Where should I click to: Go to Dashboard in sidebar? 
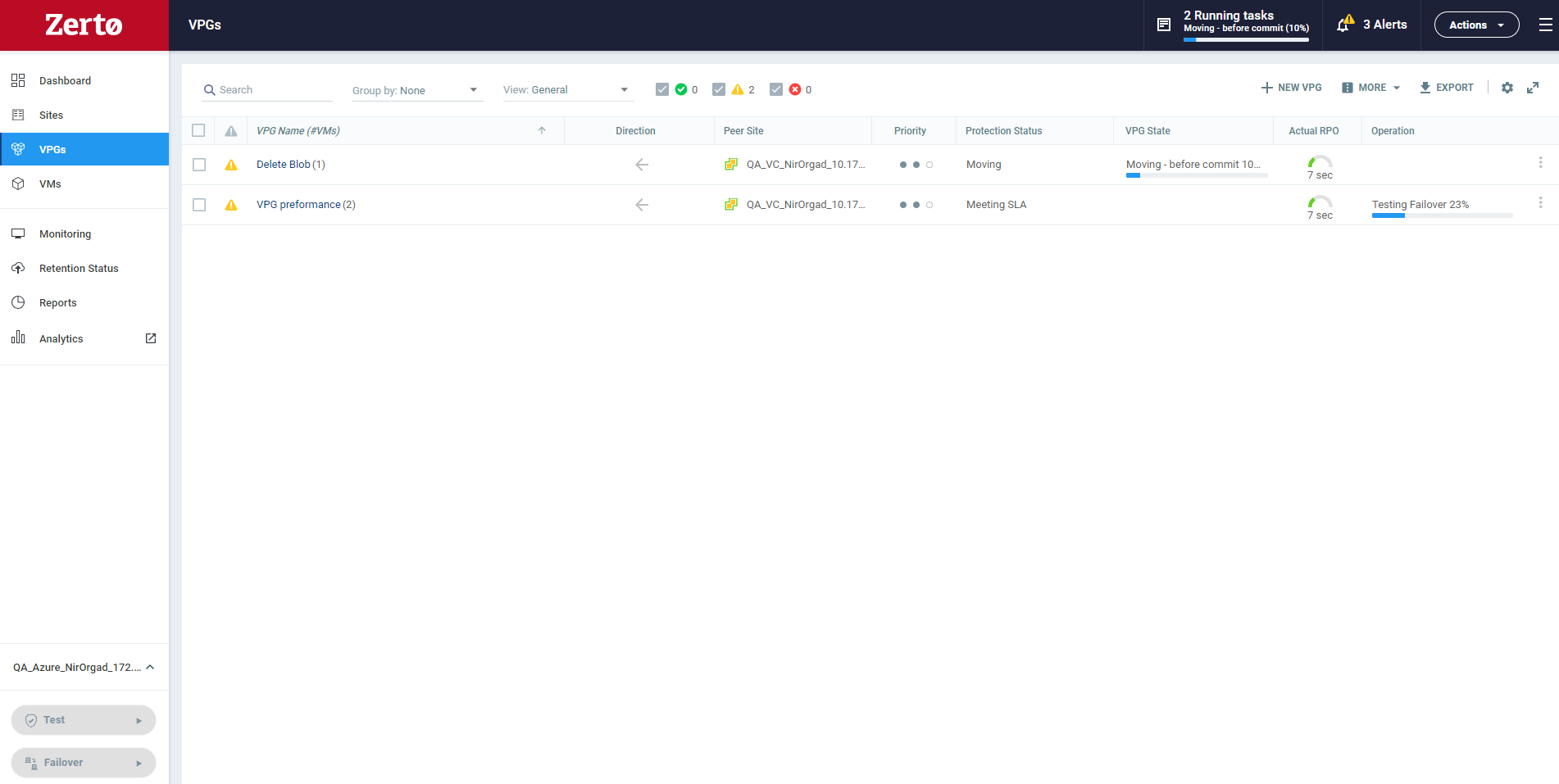(84, 80)
